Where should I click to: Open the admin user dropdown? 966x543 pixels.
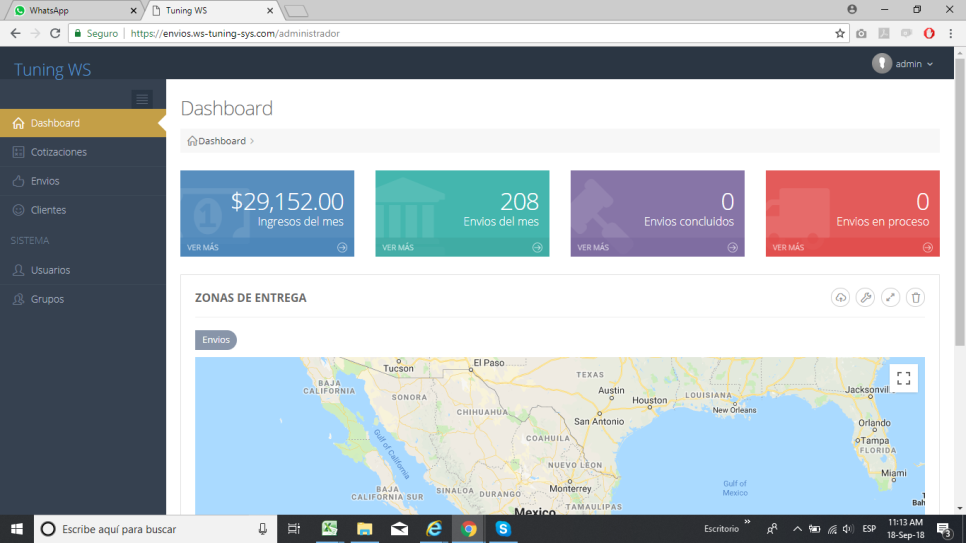coord(904,64)
